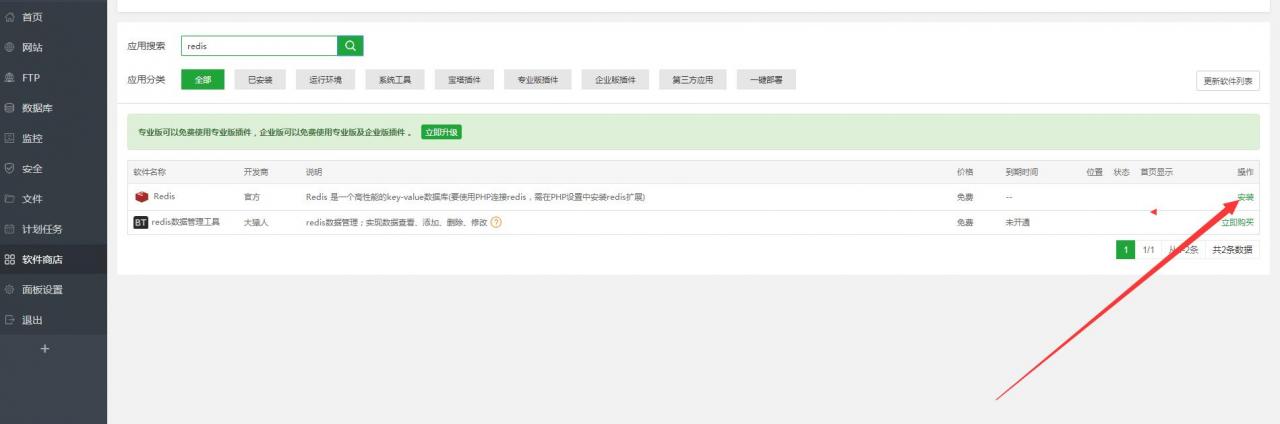The height and width of the screenshot is (424, 1280).
Task: Click 安装 link for Redis
Action: pos(1245,197)
